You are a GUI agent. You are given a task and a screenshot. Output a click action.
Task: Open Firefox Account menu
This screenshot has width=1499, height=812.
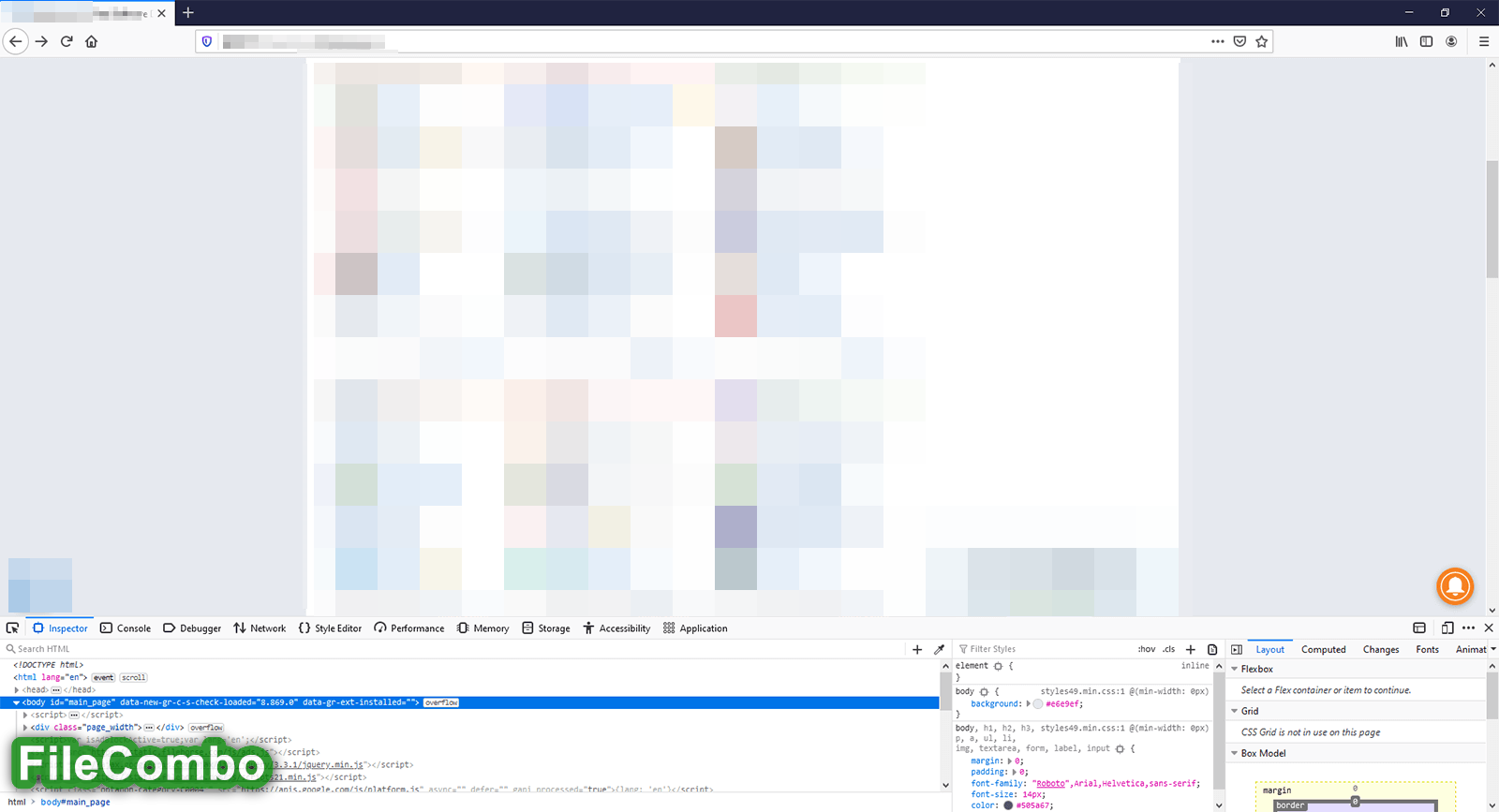coord(1451,41)
